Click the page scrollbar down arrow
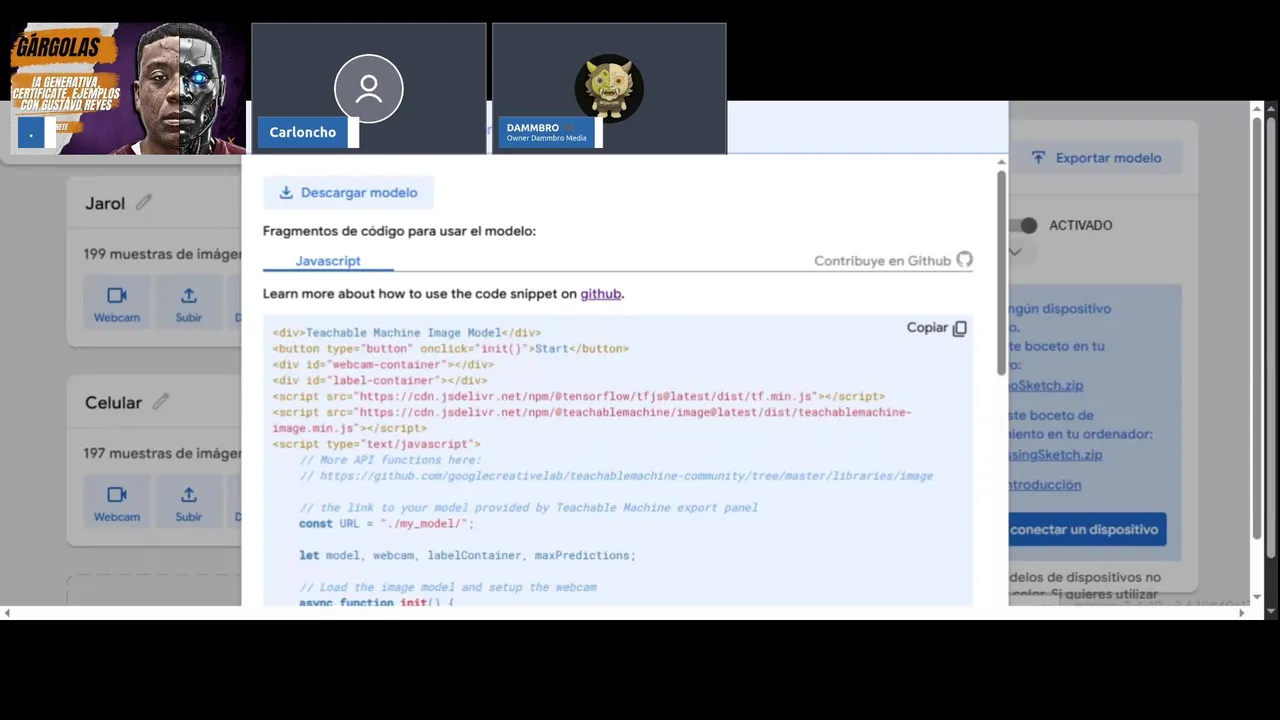The width and height of the screenshot is (1280, 720). click(x=1258, y=597)
